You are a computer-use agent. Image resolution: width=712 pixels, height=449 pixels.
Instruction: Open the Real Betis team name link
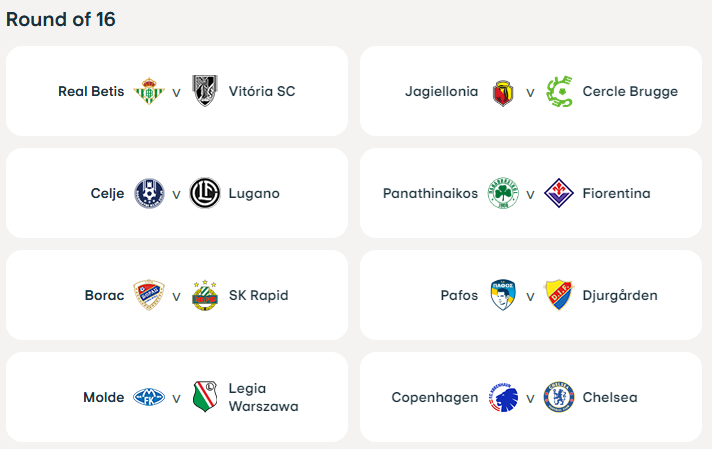pyautogui.click(x=91, y=92)
